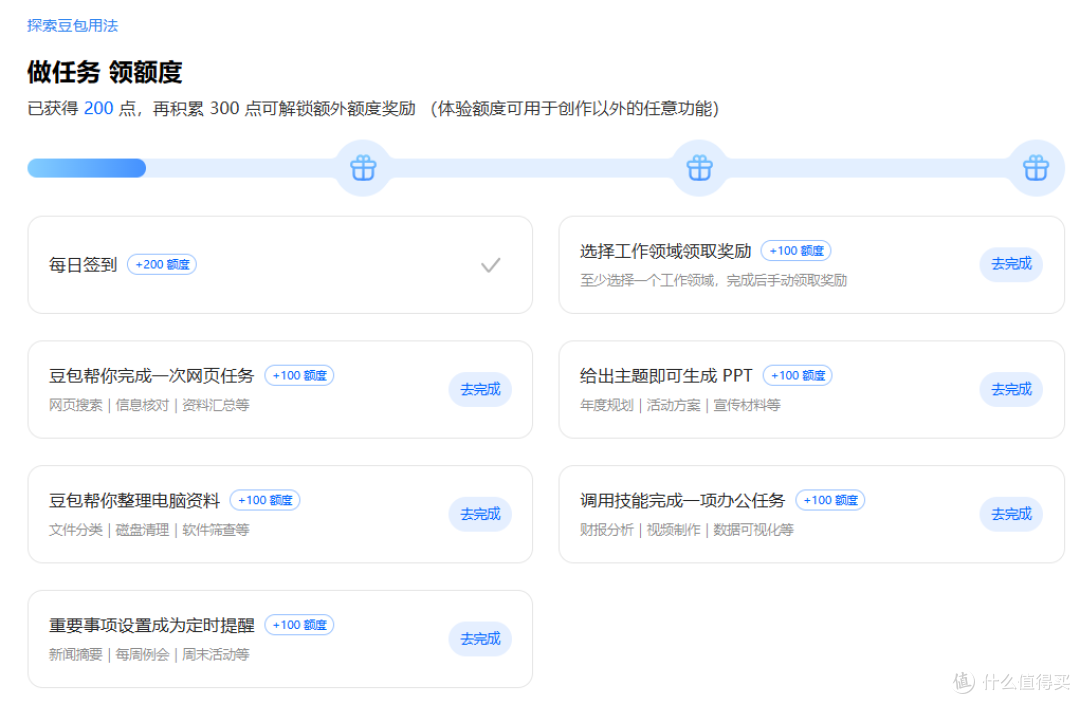Click the 重要事项设置成为定时提醒 title

(x=152, y=625)
